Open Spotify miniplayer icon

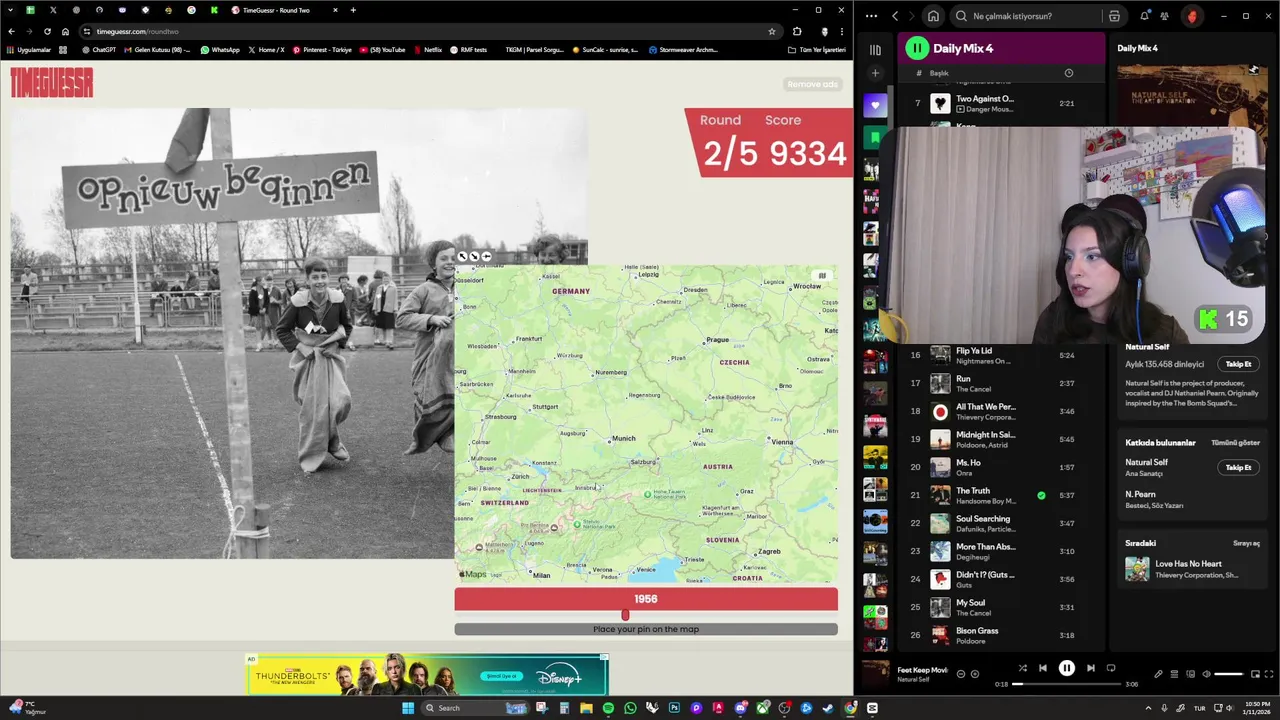[1255, 674]
